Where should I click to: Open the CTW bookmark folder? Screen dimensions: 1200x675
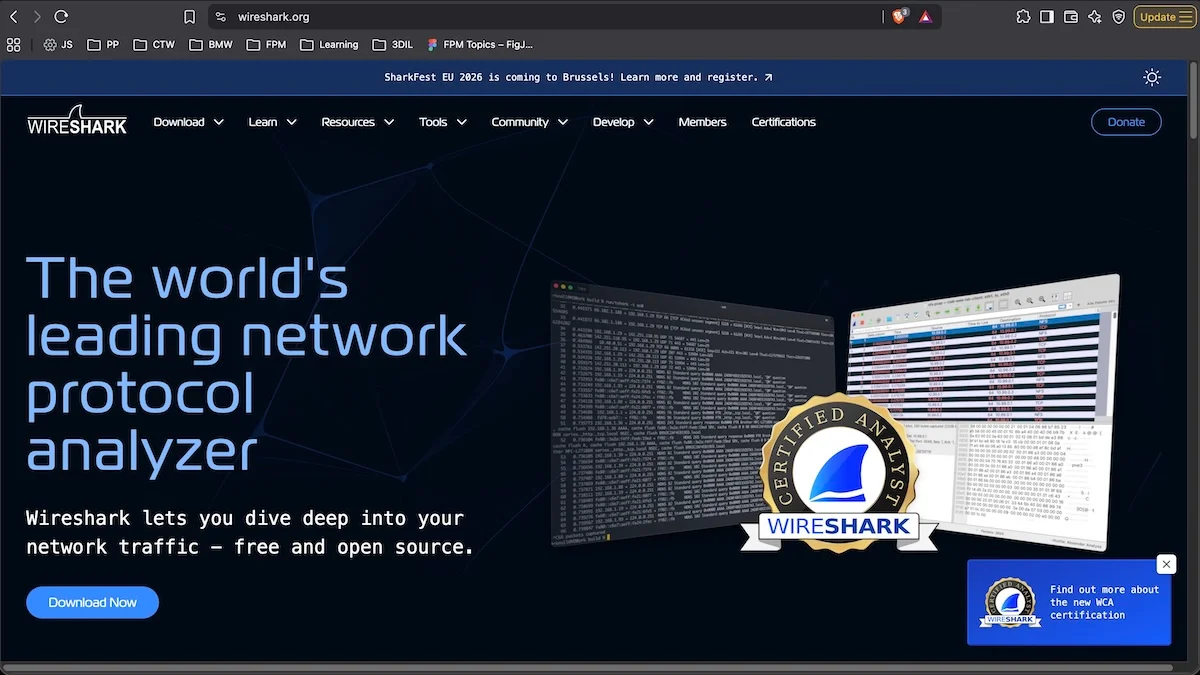click(x=153, y=44)
